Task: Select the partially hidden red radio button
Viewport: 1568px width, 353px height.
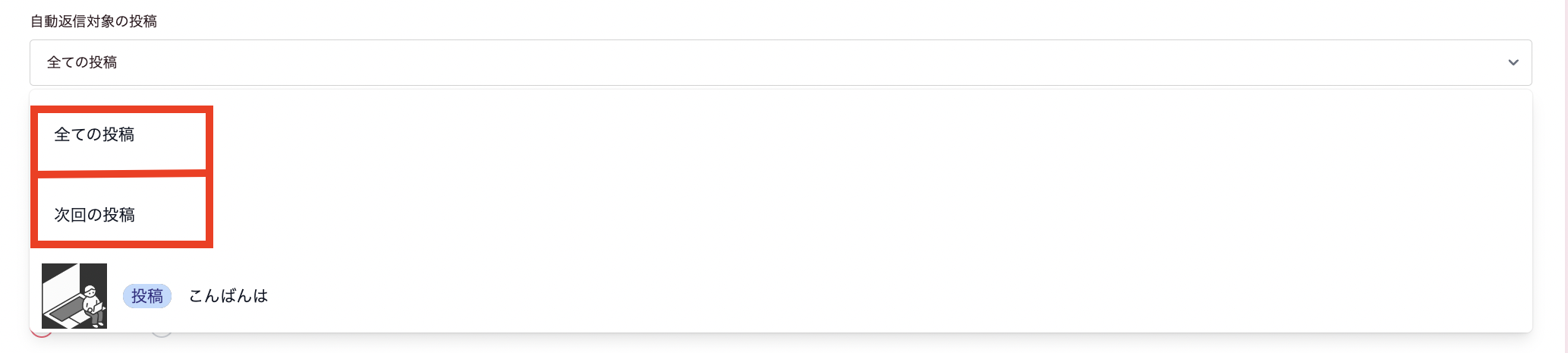Action: point(42,335)
